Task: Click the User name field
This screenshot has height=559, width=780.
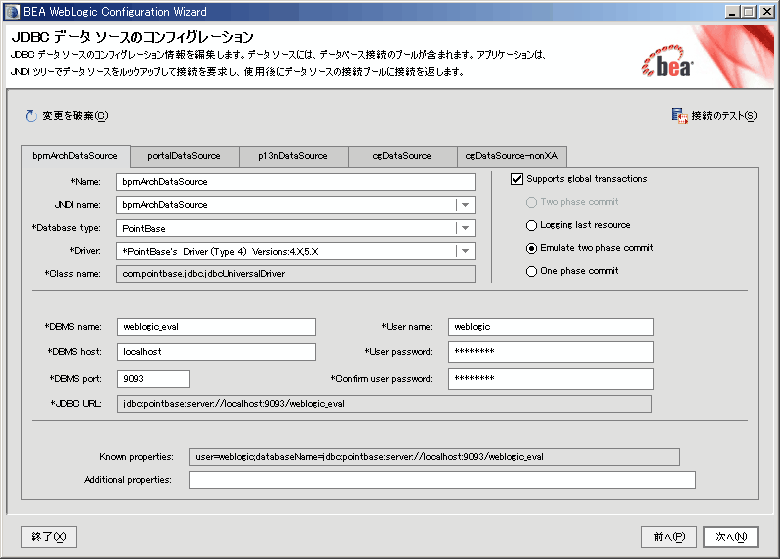Action: coord(550,327)
